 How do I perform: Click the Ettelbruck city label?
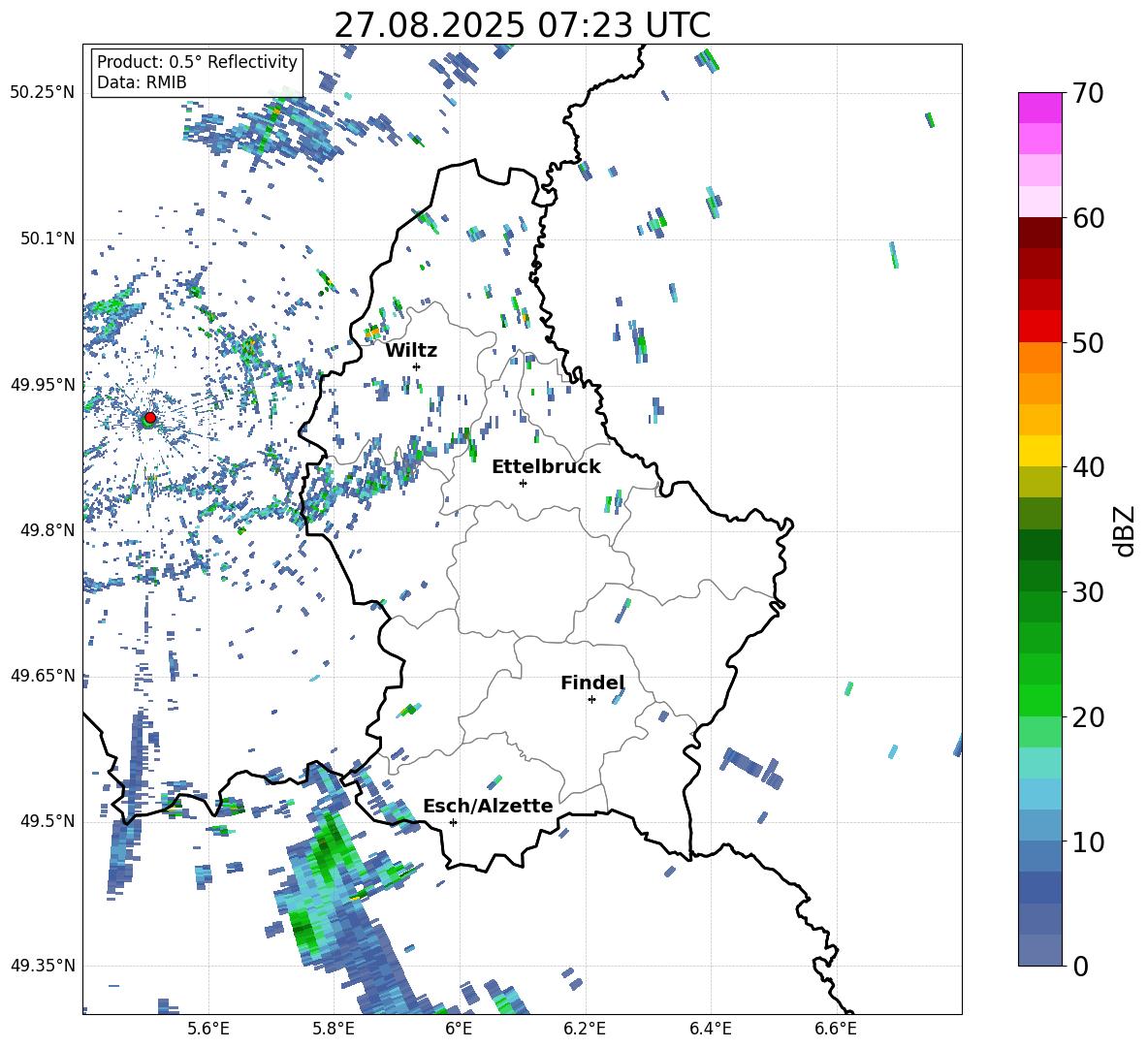pos(546,467)
